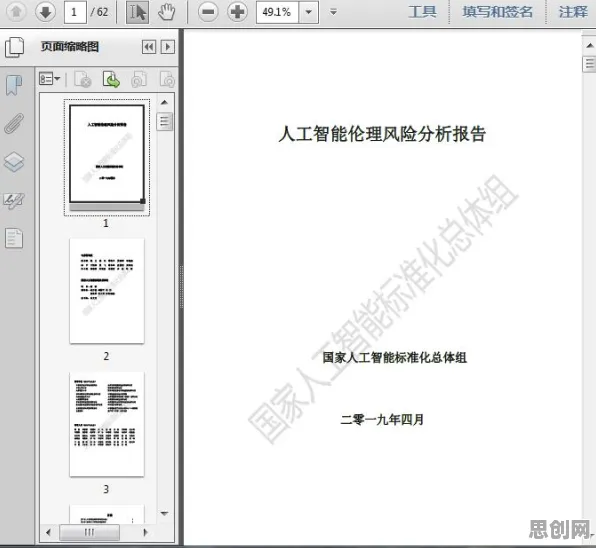Open the thumbnail options menu dropdown
The width and height of the screenshot is (596, 548).
(x=49, y=79)
